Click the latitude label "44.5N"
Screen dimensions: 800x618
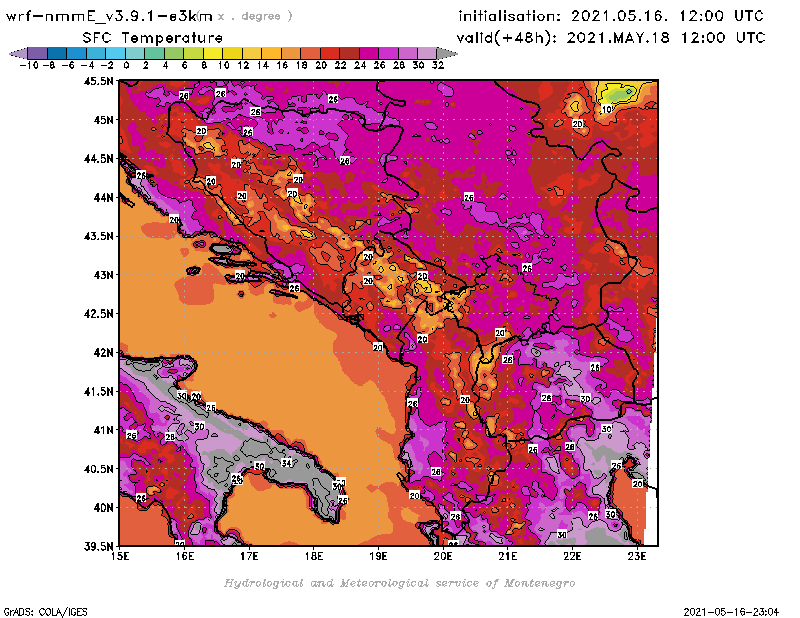click(98, 159)
